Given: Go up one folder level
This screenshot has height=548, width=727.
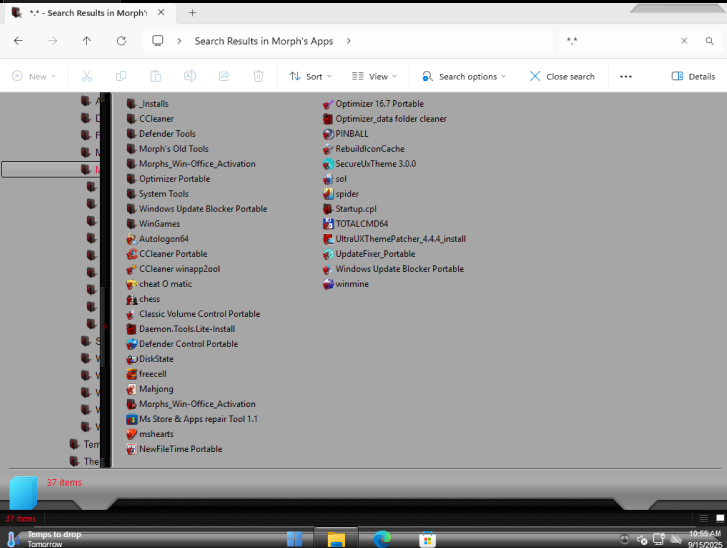Looking at the screenshot, I should (x=87, y=41).
